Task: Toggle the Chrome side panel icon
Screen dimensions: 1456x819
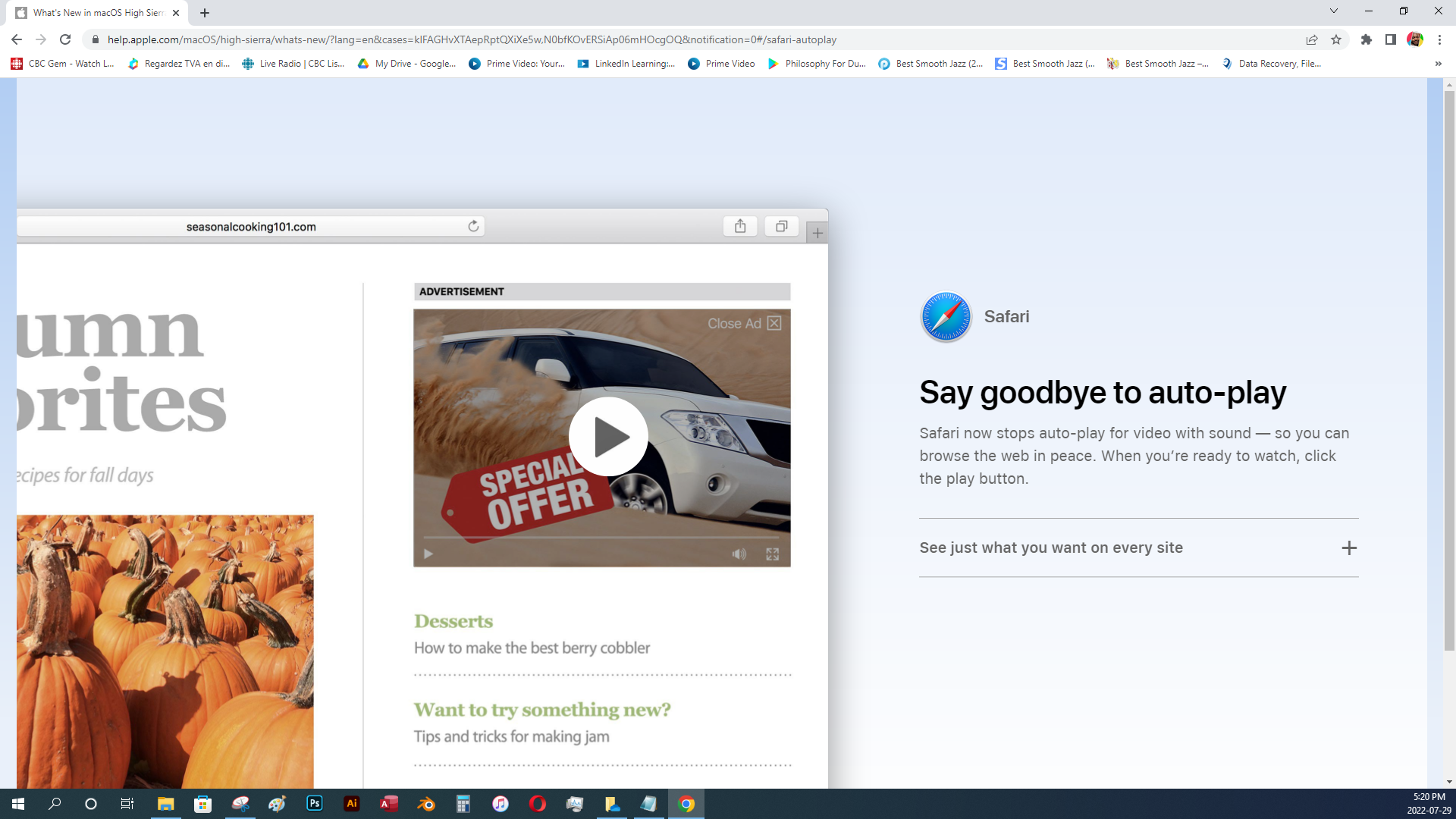Action: [1390, 39]
